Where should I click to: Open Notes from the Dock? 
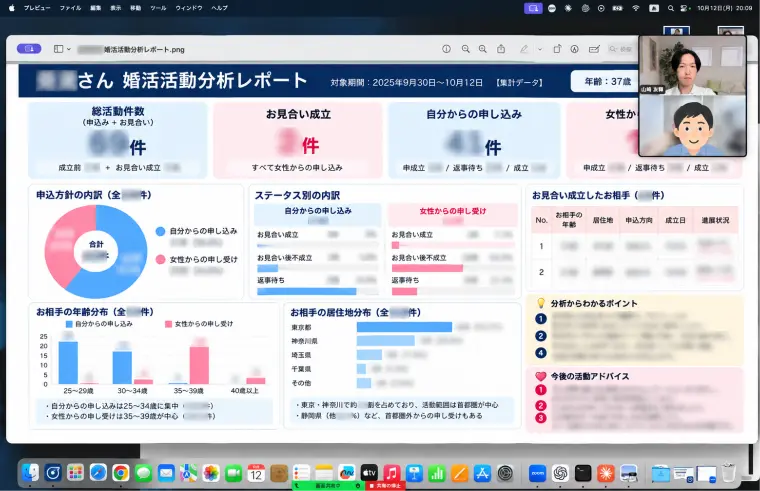[x=324, y=473]
